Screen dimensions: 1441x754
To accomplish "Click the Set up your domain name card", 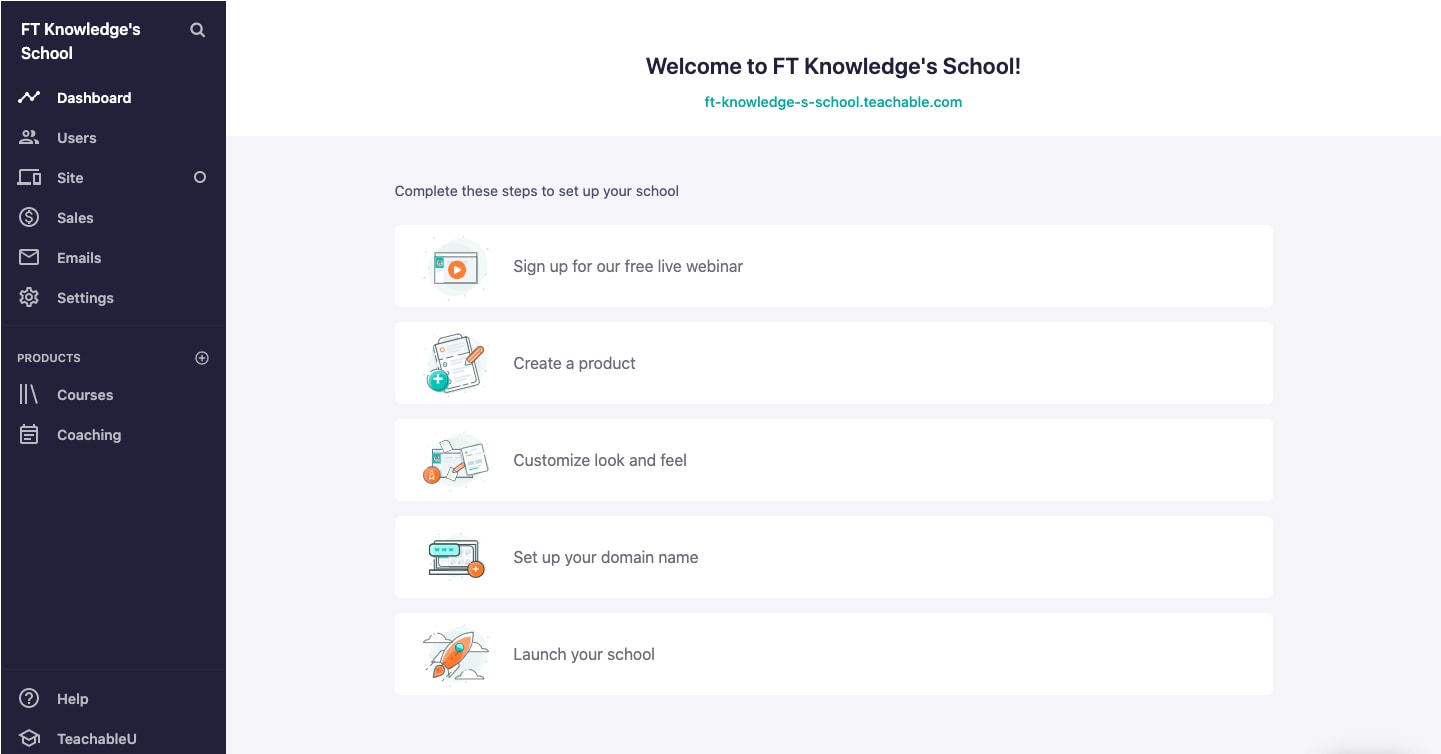I will click(833, 557).
